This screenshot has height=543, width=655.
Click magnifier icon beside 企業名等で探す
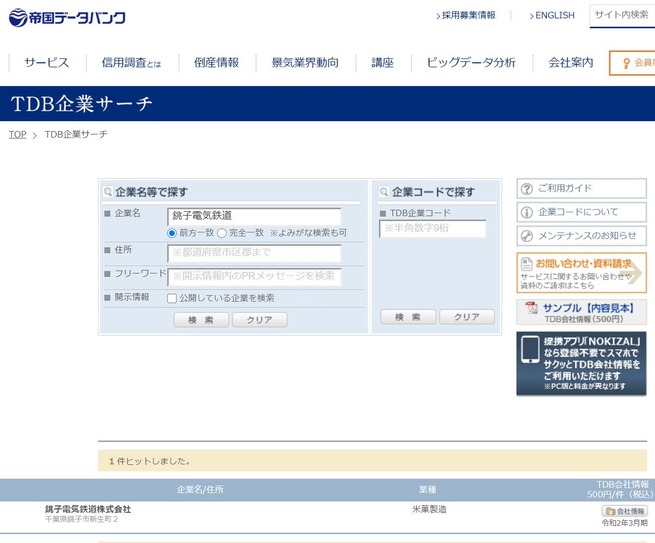point(108,192)
